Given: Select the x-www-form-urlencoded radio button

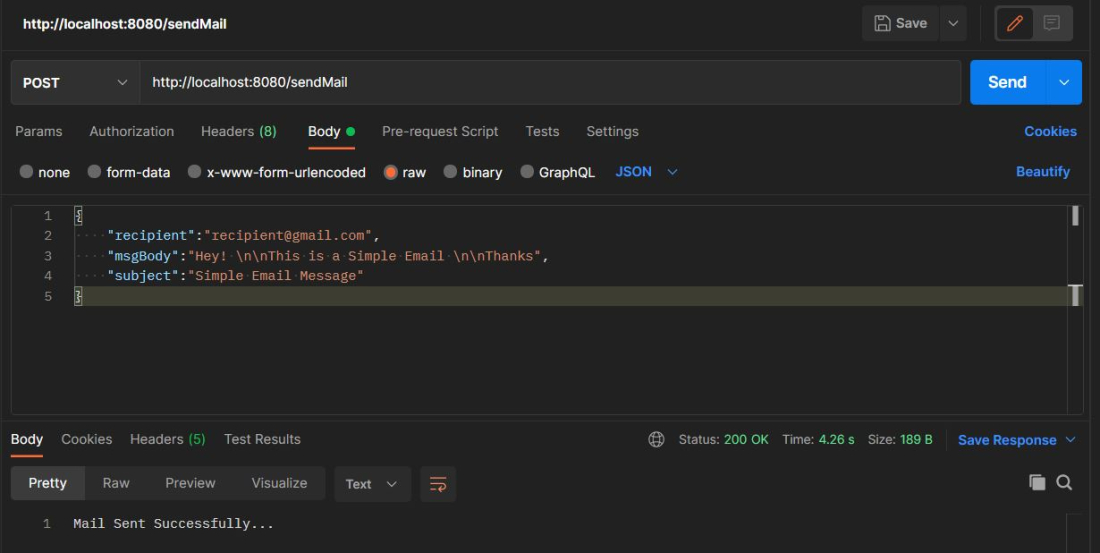Looking at the screenshot, I should click(x=194, y=172).
